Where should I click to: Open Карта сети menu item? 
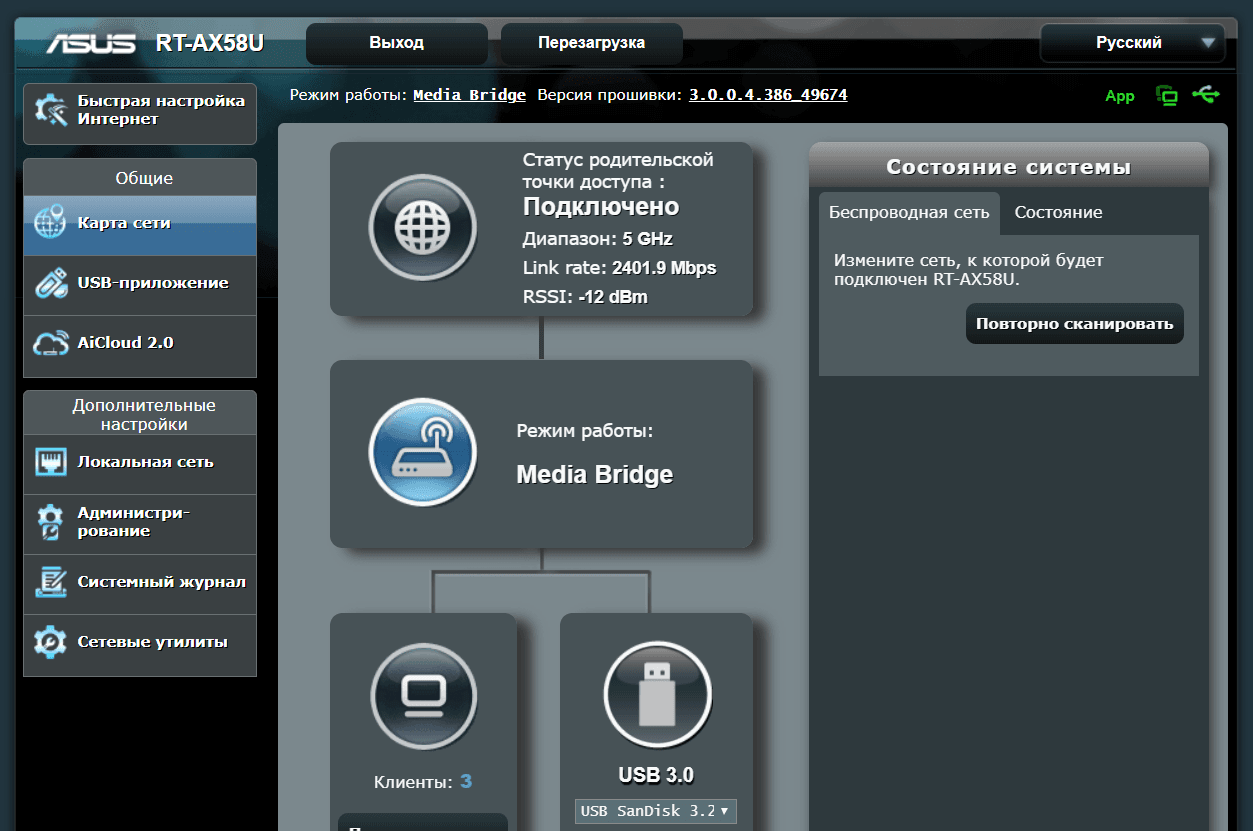[140, 223]
